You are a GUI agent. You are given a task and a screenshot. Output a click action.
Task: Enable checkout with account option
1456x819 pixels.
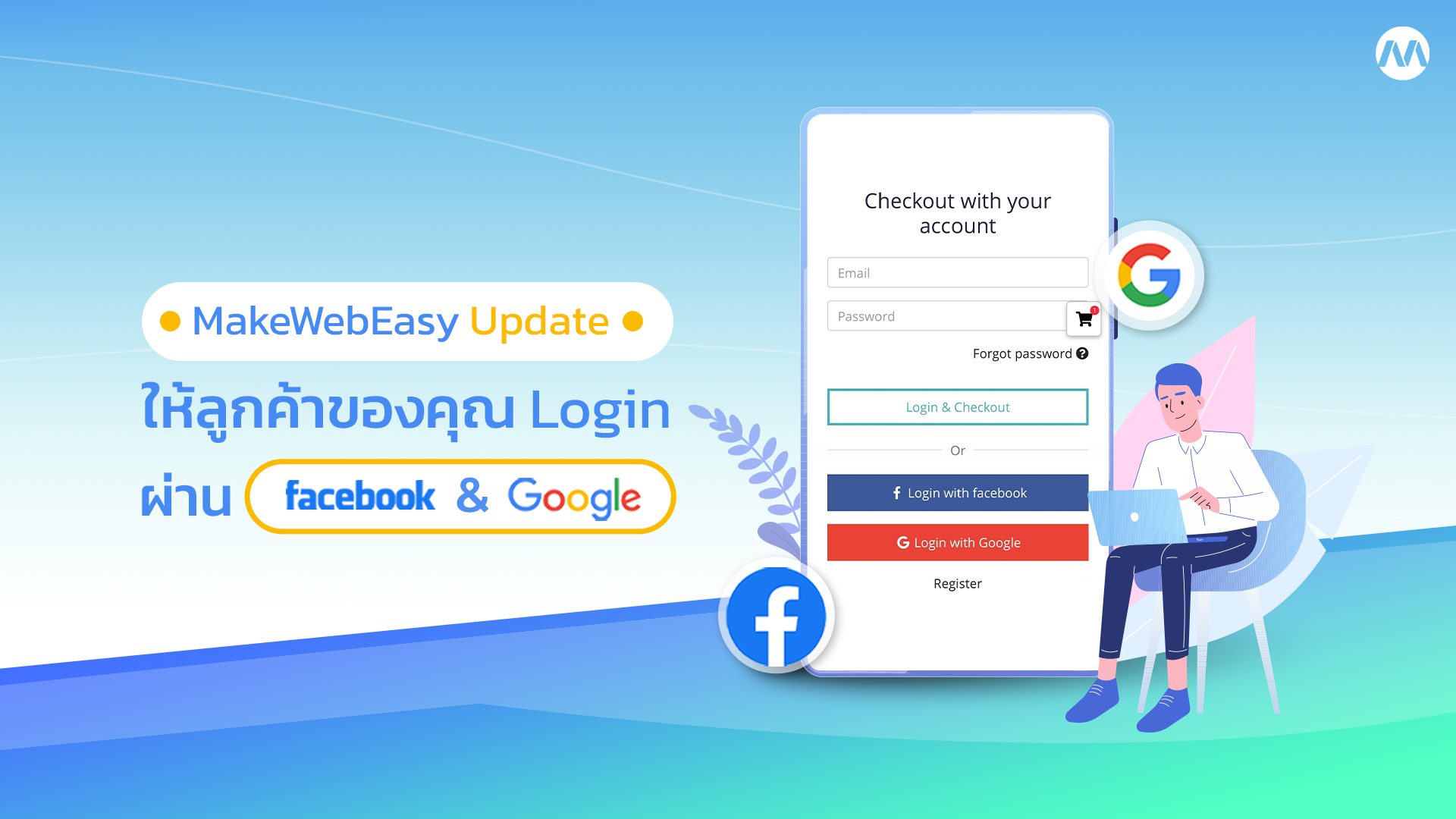(957, 407)
